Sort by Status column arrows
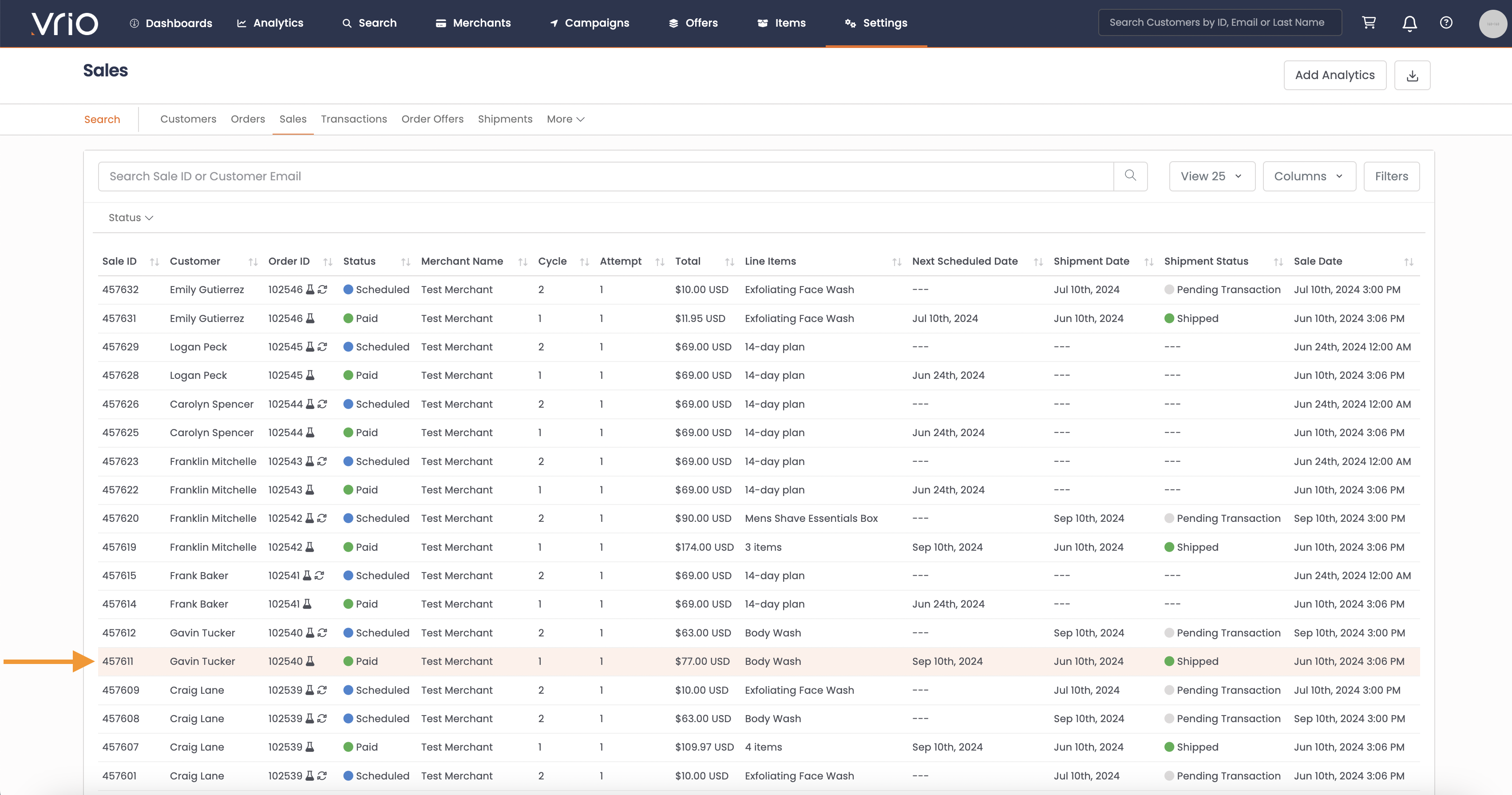The width and height of the screenshot is (1512, 795). coord(406,262)
